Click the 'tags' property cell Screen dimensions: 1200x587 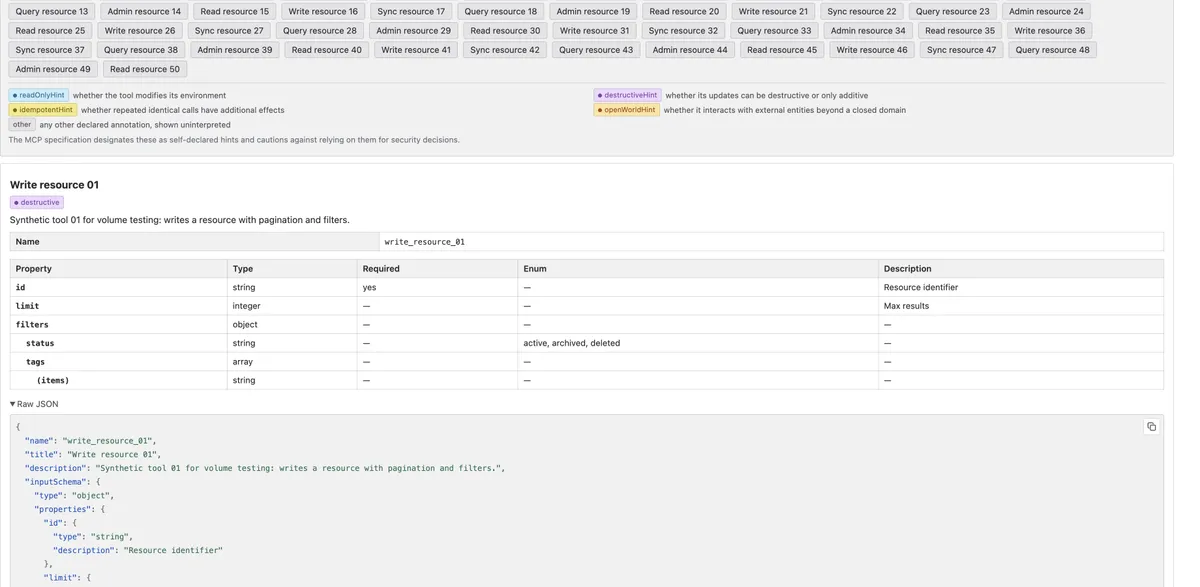click(119, 362)
